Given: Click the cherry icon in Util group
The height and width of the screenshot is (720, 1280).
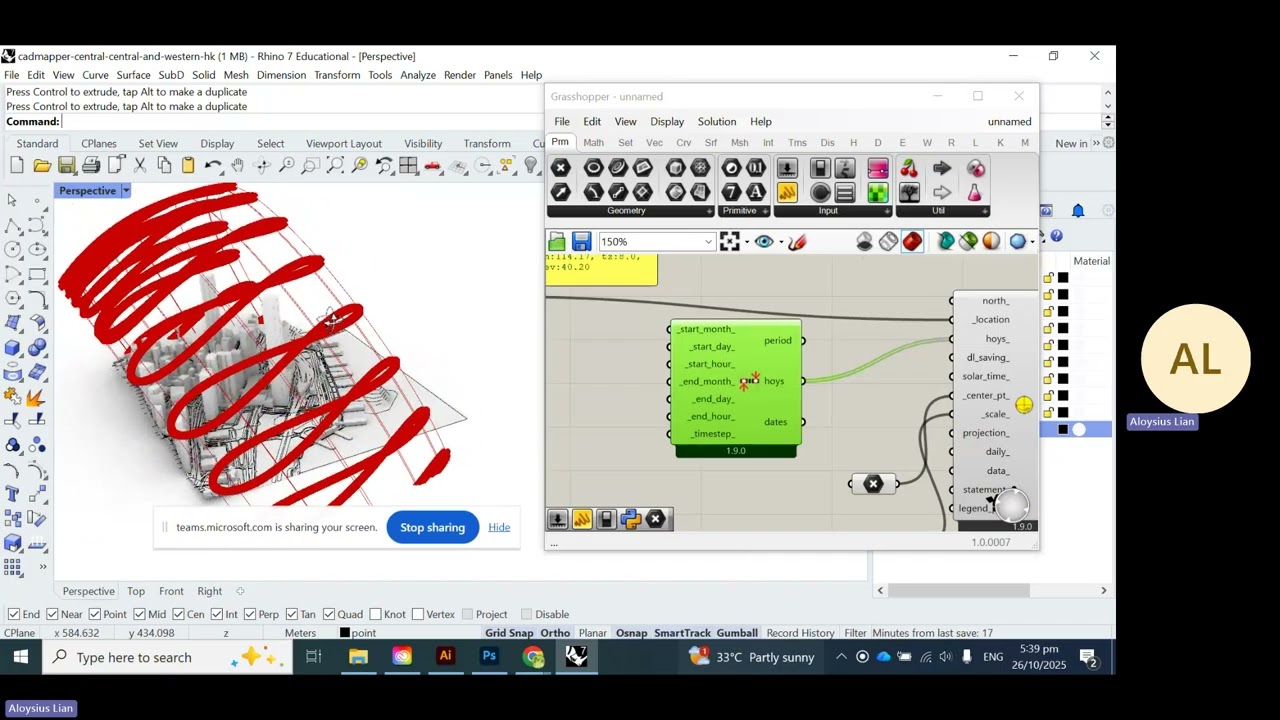Looking at the screenshot, I should [909, 168].
